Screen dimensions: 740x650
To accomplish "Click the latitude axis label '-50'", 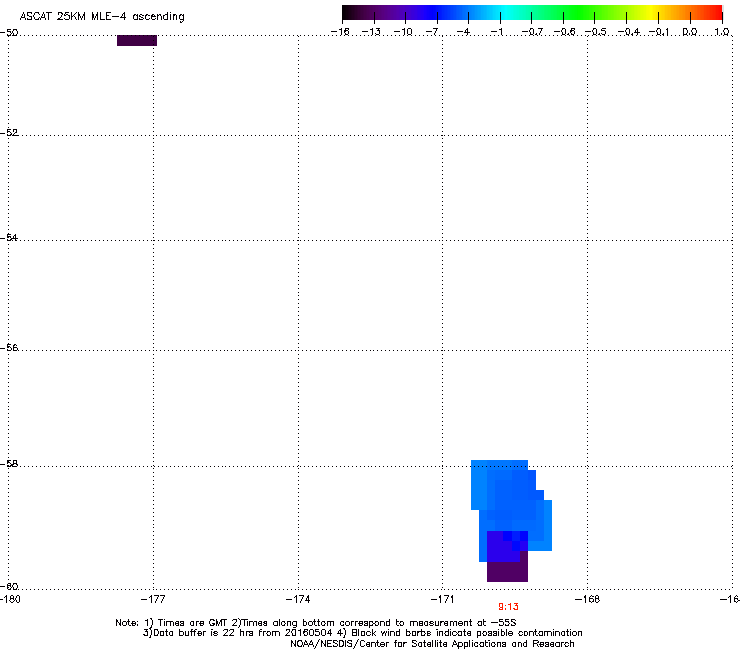I will pos(9,33).
